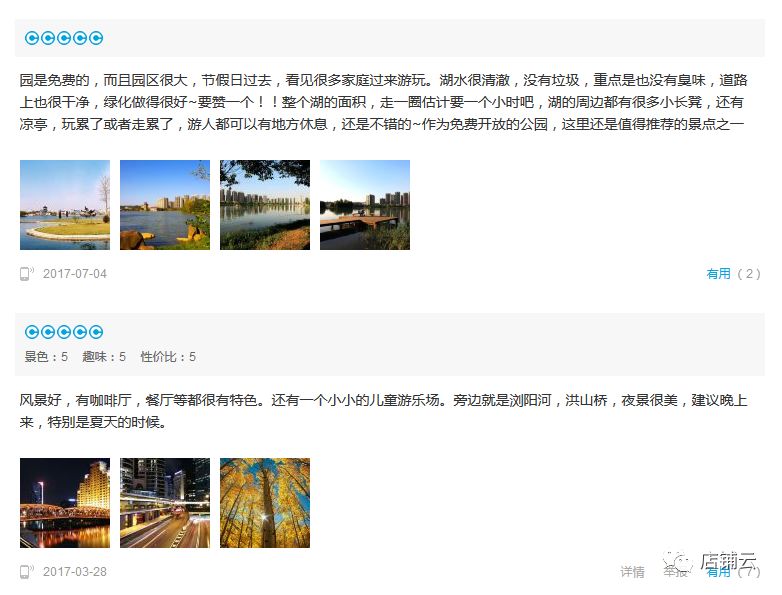Click the 性价比:5 score label
This screenshot has height=595, width=782.
tap(168, 357)
